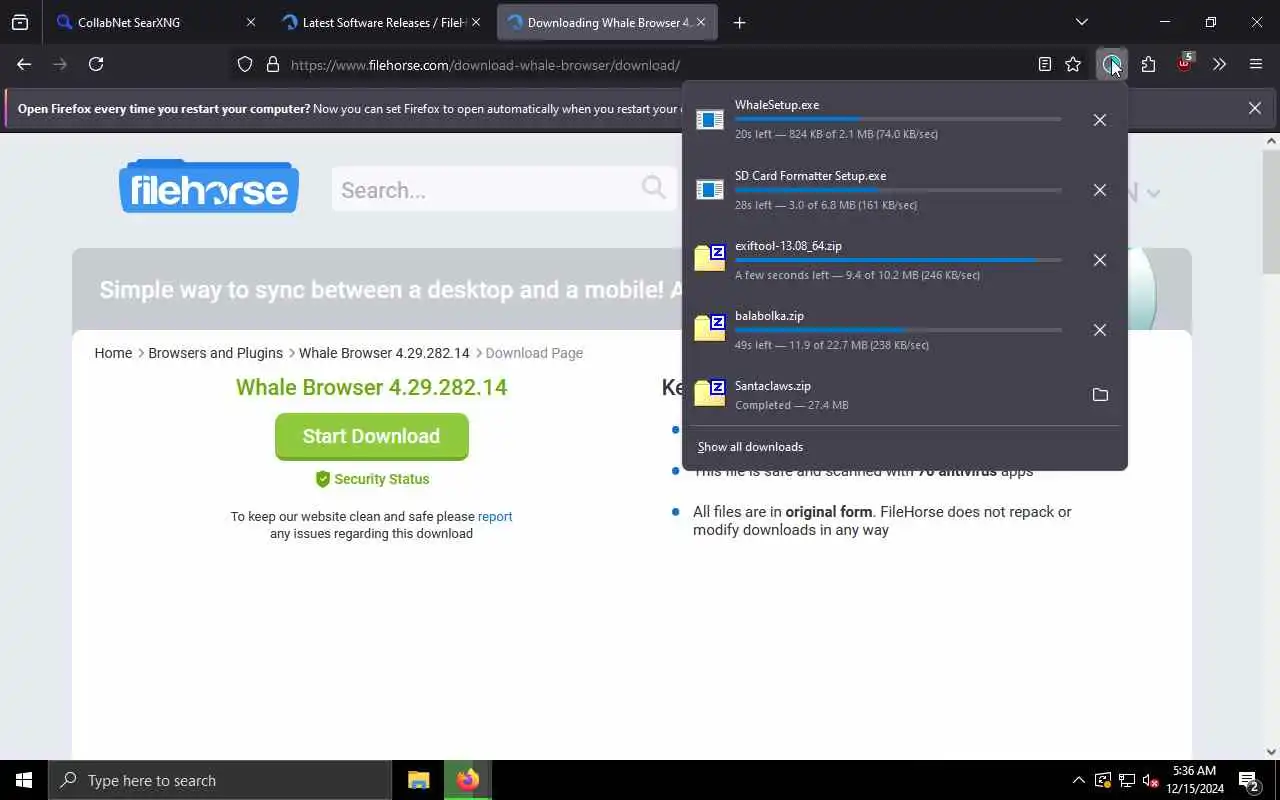Go back to previous page
Screen dimensions: 1280x800
click(24, 64)
